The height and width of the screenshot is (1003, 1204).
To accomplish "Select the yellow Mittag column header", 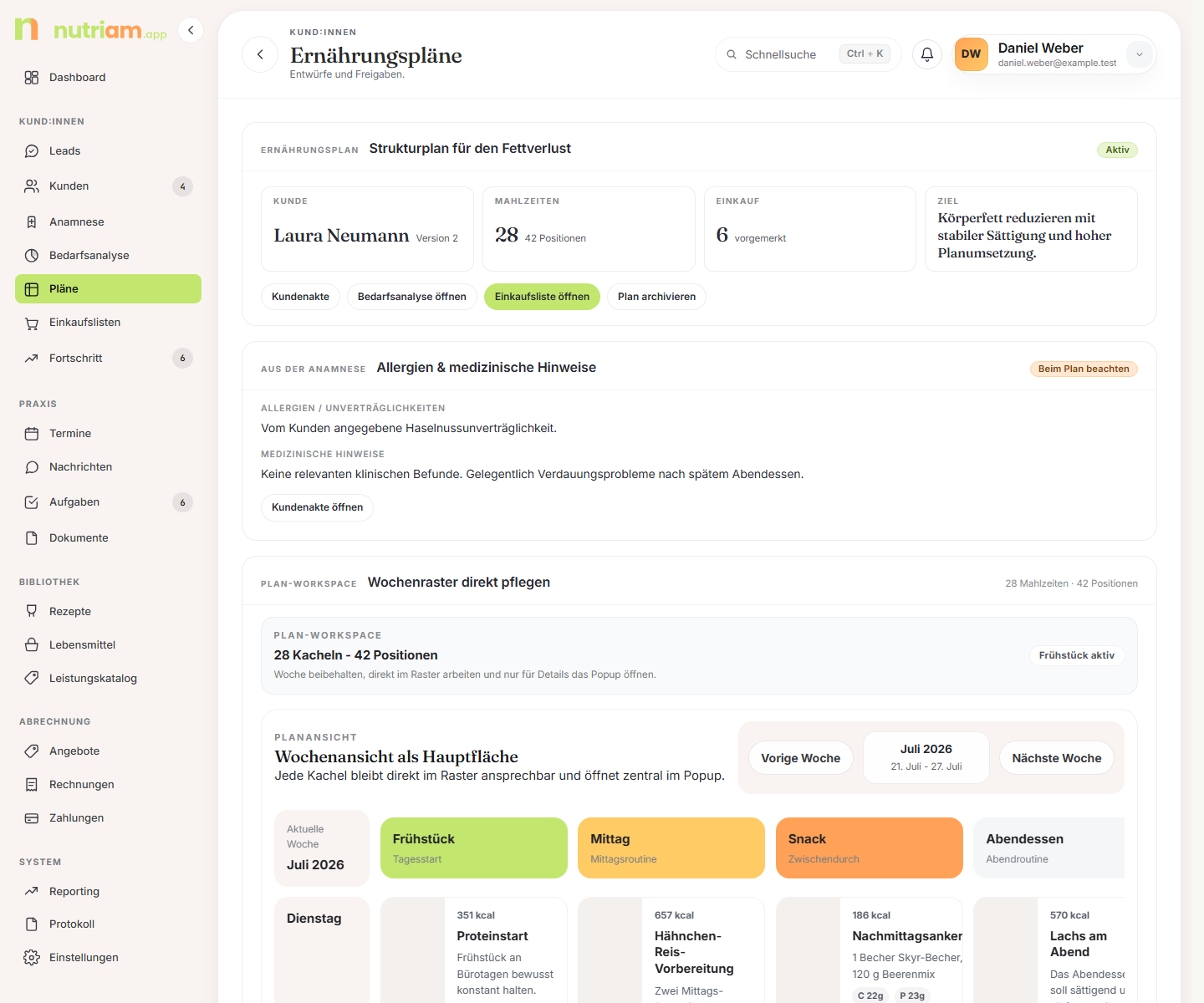I will click(671, 848).
